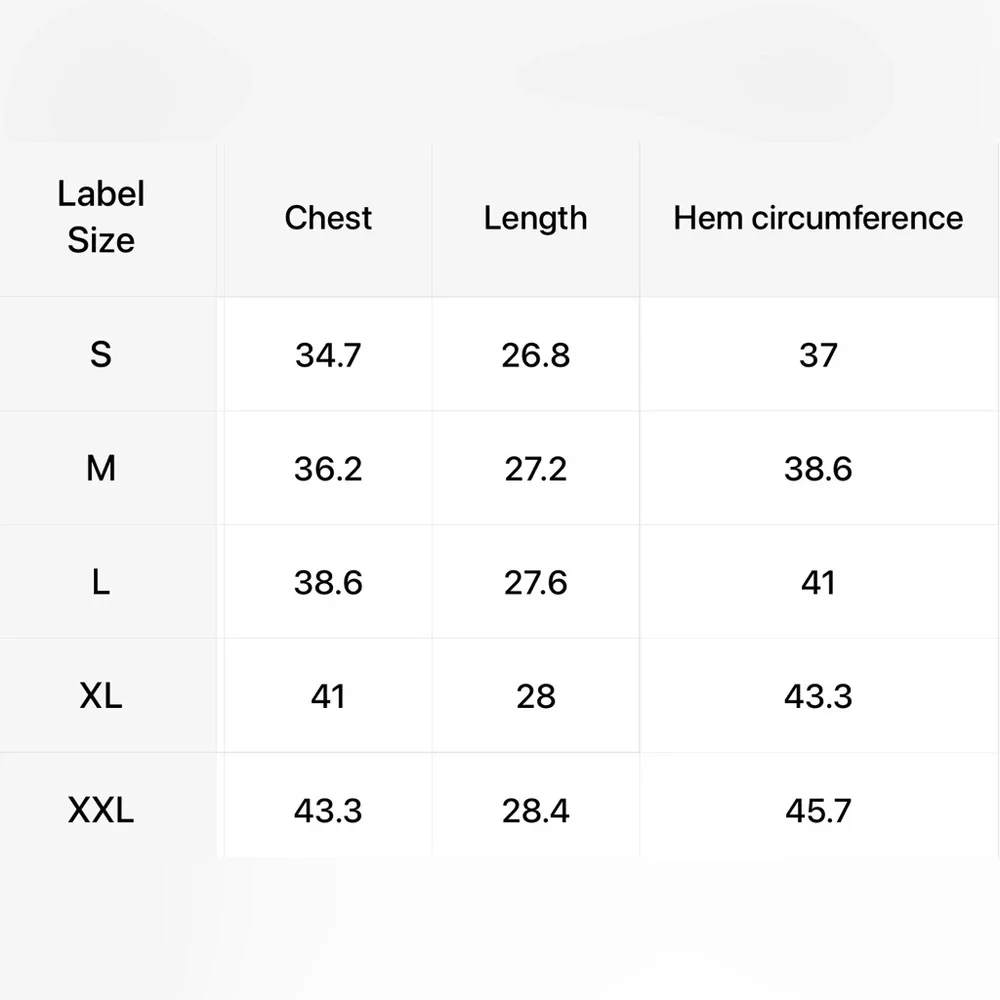Image resolution: width=1000 pixels, height=1000 pixels.
Task: Click the XL size row label
Action: (x=101, y=696)
